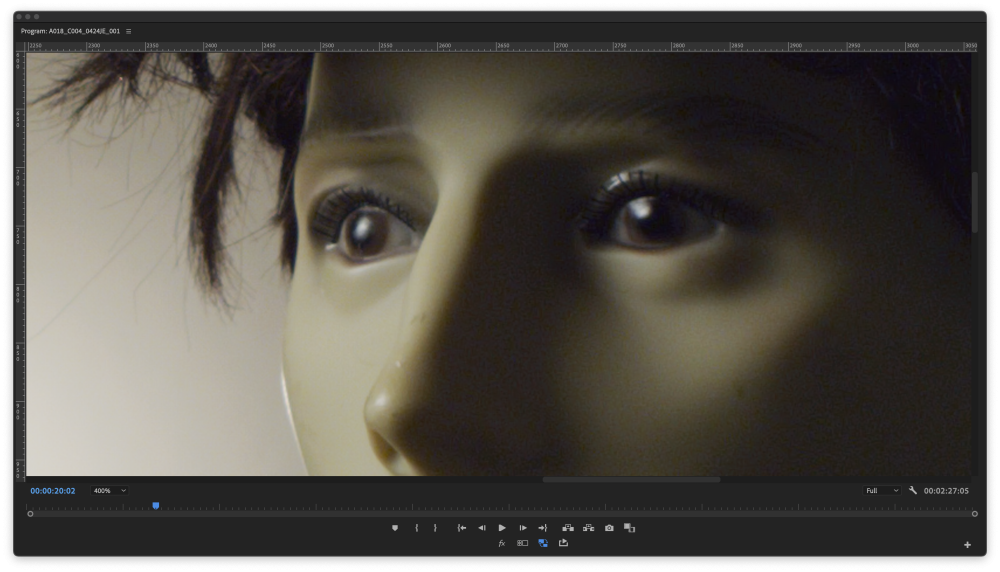Open the Comparison View

click(x=629, y=528)
